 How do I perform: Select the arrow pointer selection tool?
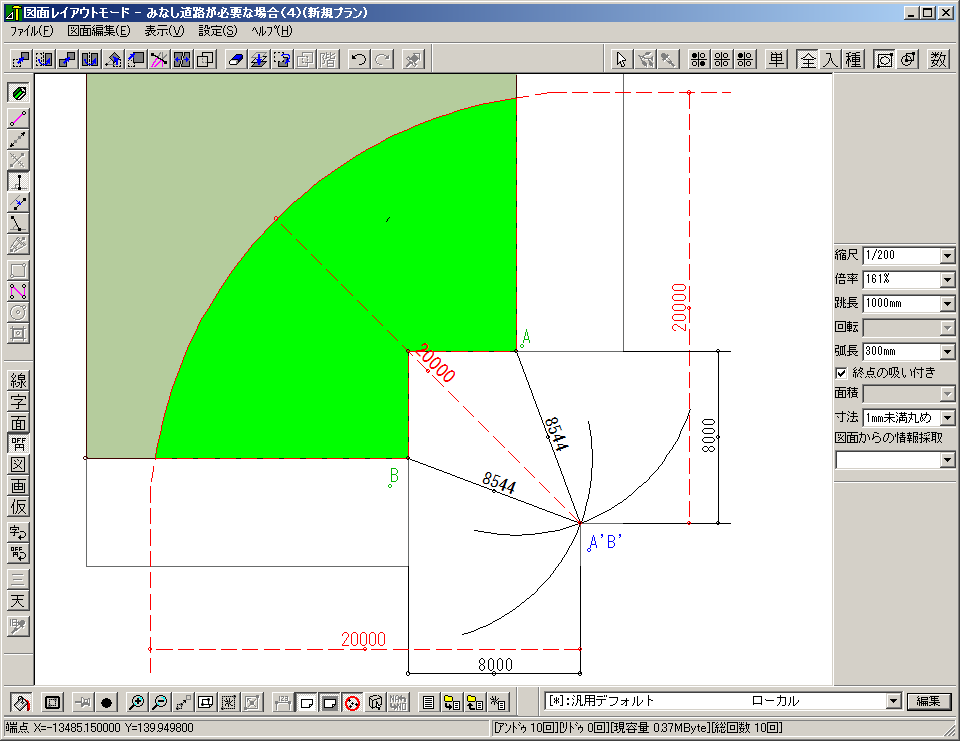click(622, 59)
